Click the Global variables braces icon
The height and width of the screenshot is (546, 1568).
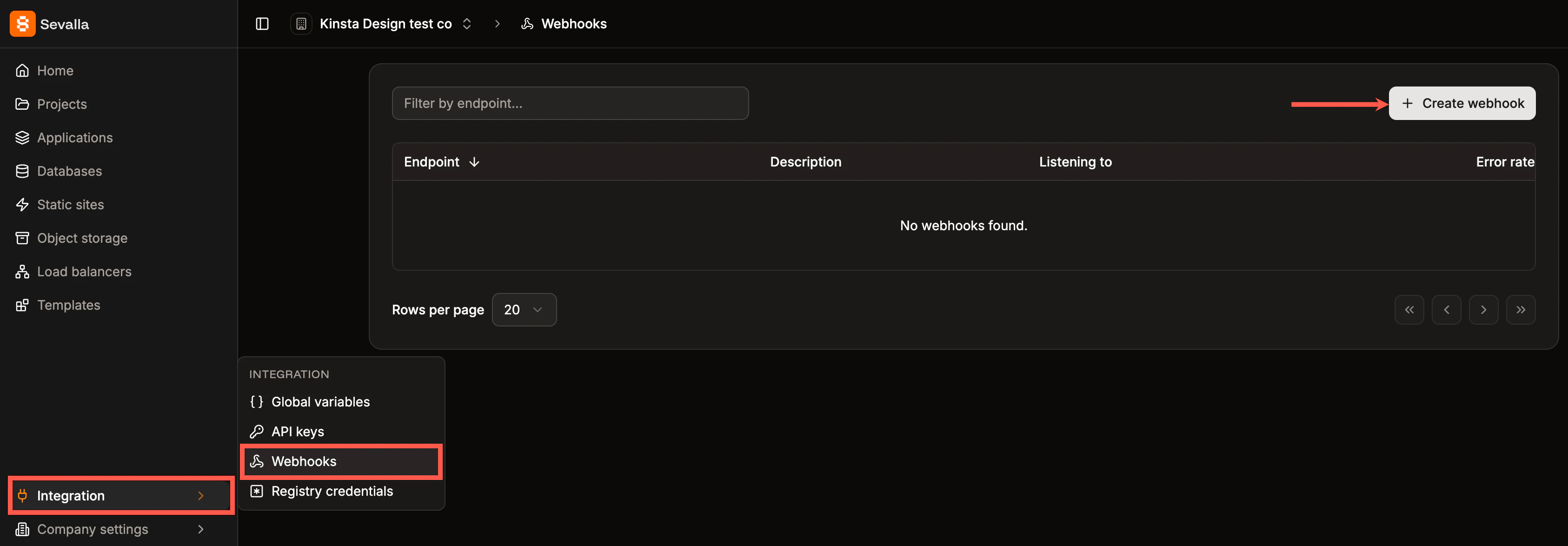point(257,402)
